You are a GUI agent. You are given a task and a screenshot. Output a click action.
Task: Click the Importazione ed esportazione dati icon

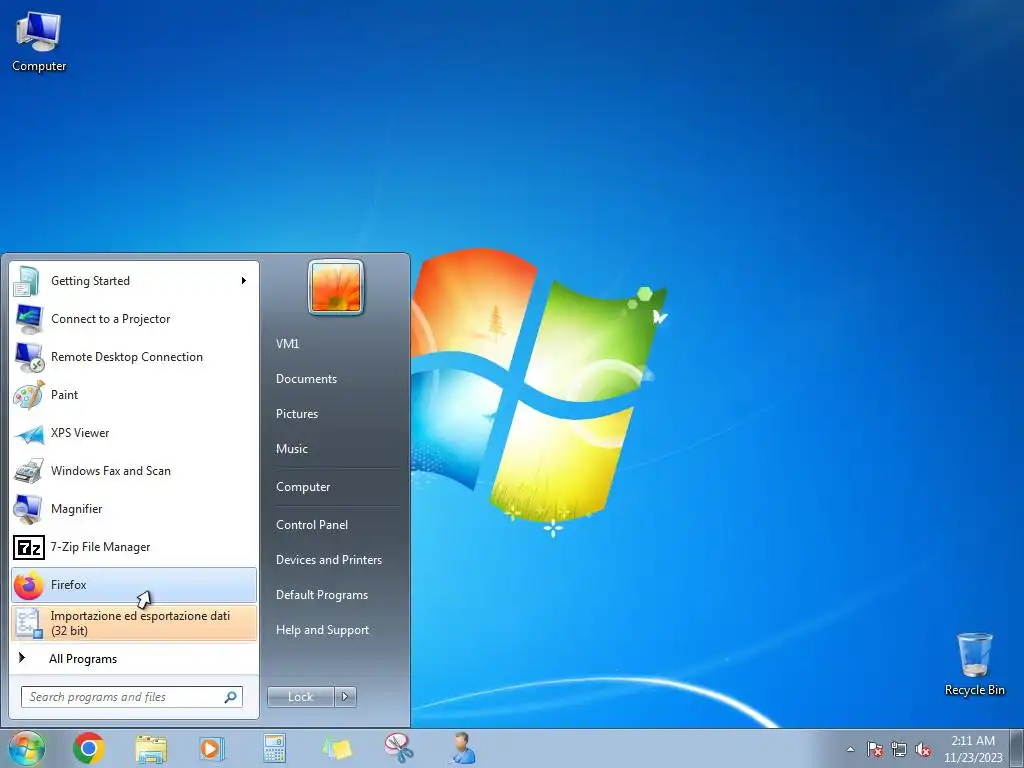point(29,623)
